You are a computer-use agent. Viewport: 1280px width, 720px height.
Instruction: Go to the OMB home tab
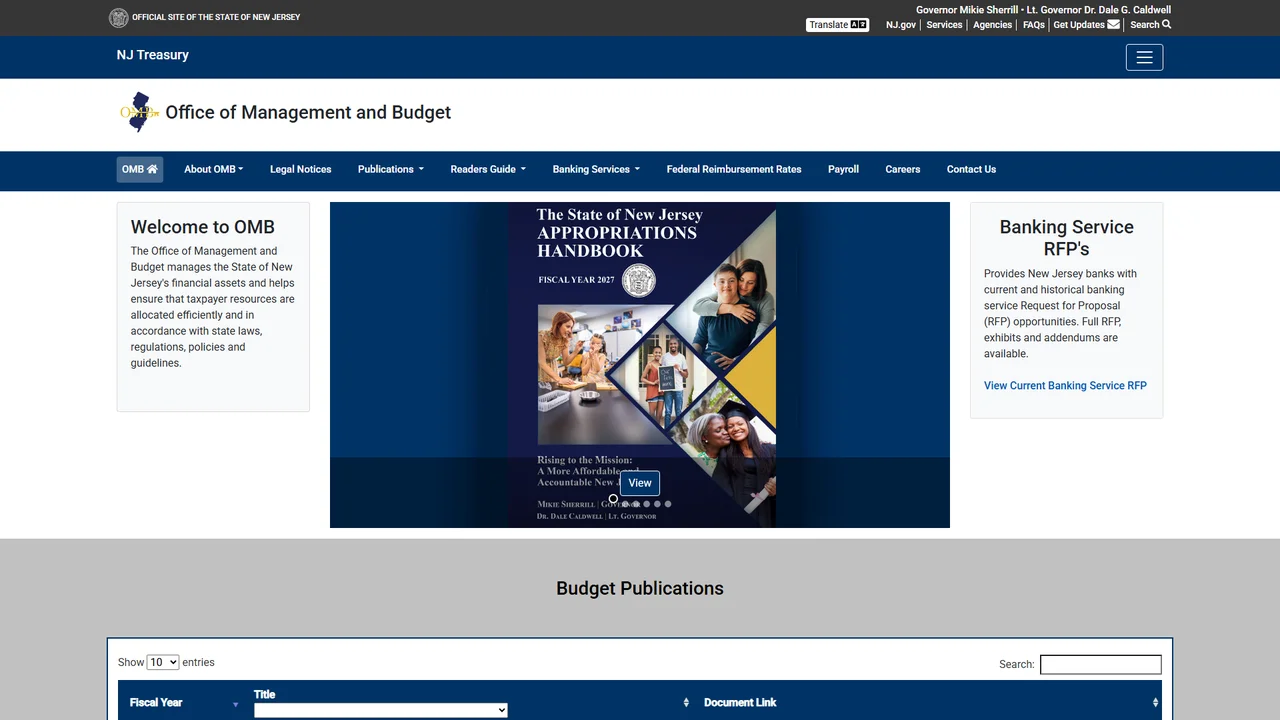(x=140, y=169)
